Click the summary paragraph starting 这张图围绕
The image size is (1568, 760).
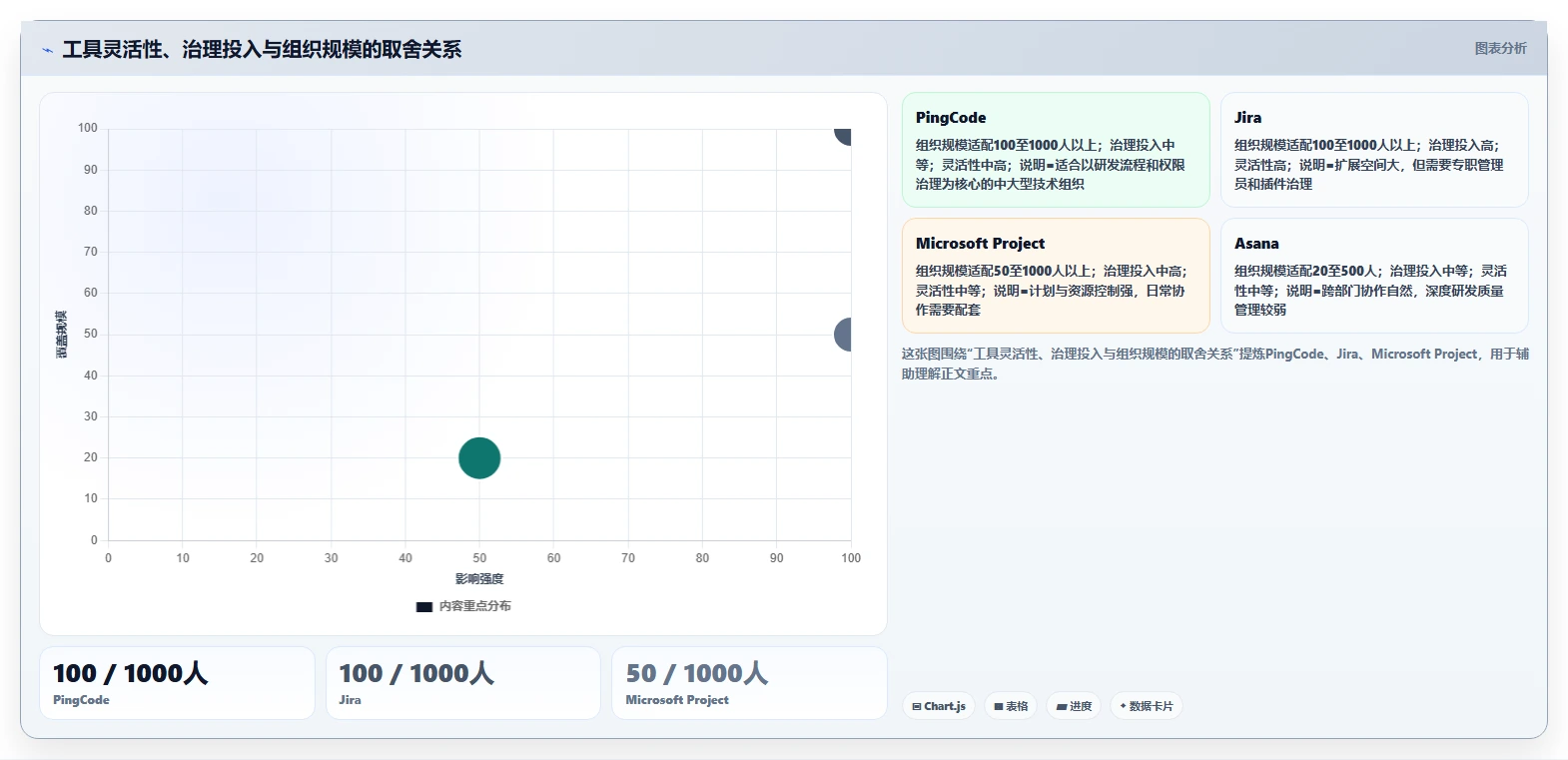point(1214,364)
